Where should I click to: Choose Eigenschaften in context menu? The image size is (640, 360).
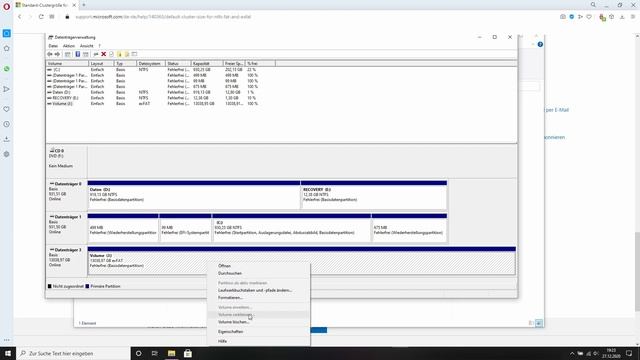point(258,332)
